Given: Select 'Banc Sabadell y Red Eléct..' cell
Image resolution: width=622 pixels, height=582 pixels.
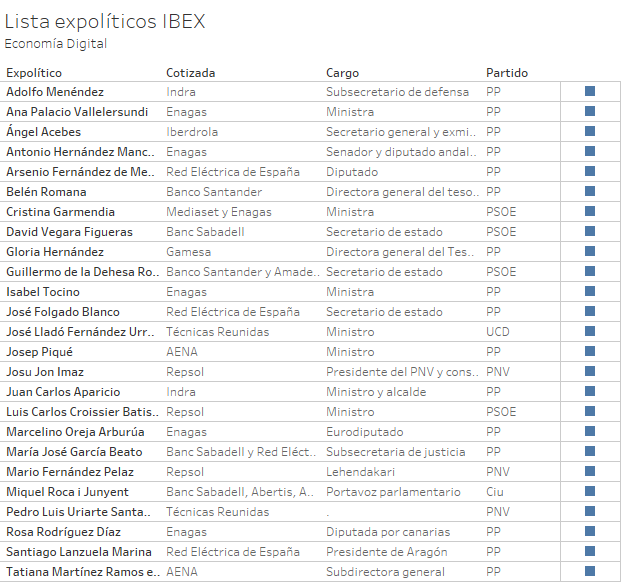Looking at the screenshot, I should point(241,452).
